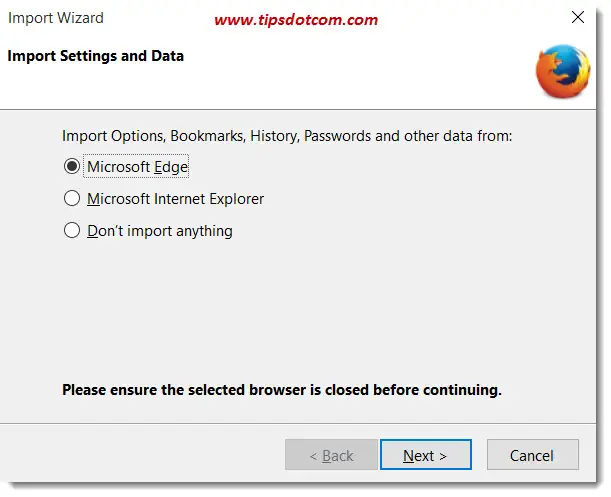Click the "Microsoft Edge" option label text
This screenshot has height=497, width=611.
coord(137,167)
